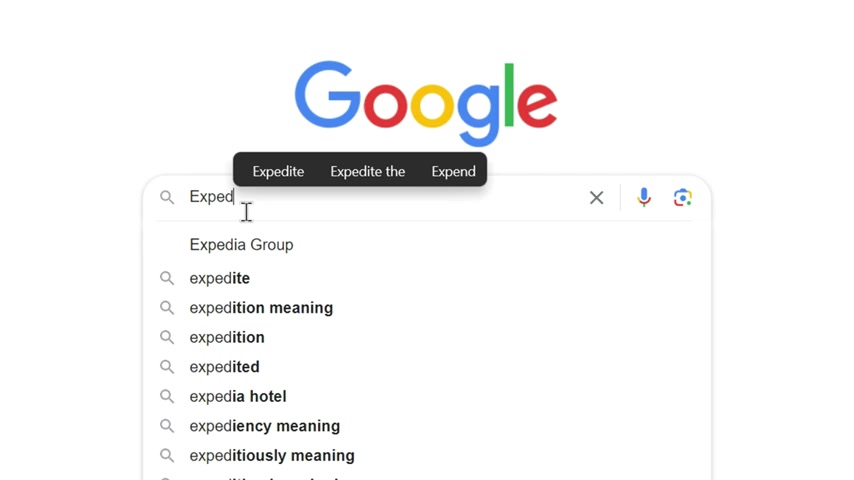Click magnifier icon beside 'expedia hotel'
The width and height of the screenshot is (854, 480).
click(167, 396)
